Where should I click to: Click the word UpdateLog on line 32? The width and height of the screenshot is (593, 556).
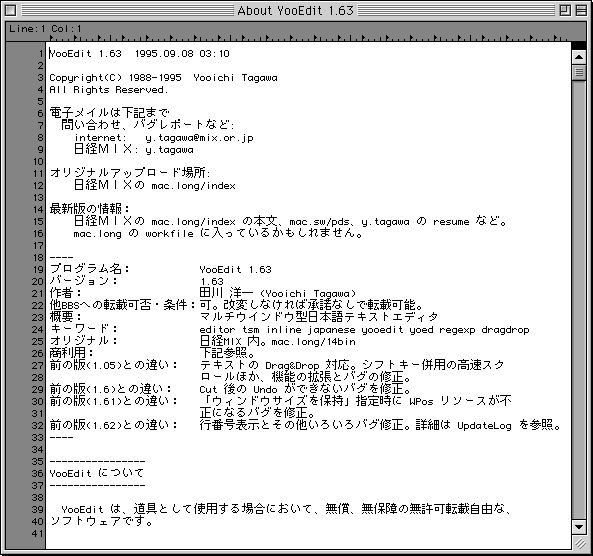(484, 426)
